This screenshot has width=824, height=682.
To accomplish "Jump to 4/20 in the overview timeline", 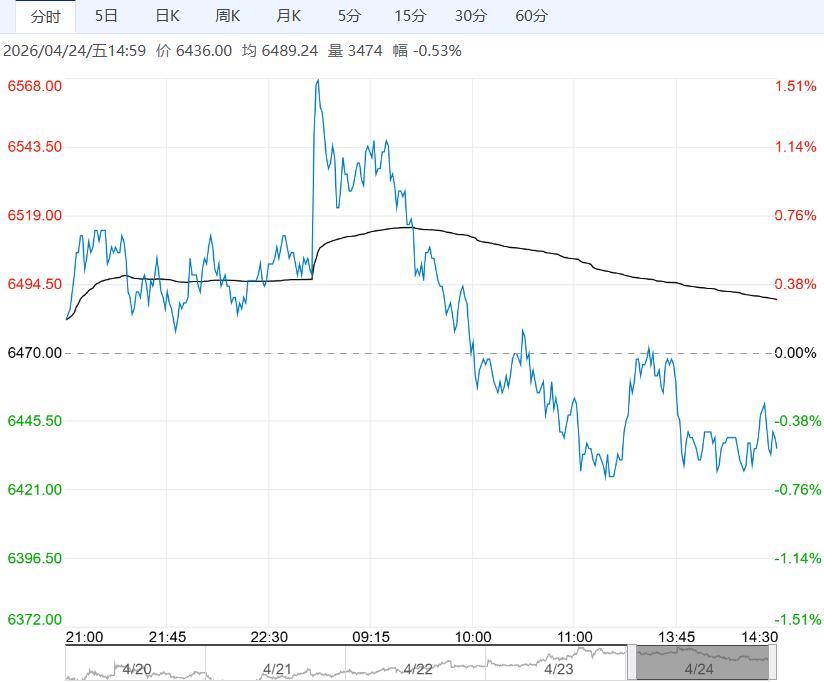I will [x=135, y=667].
